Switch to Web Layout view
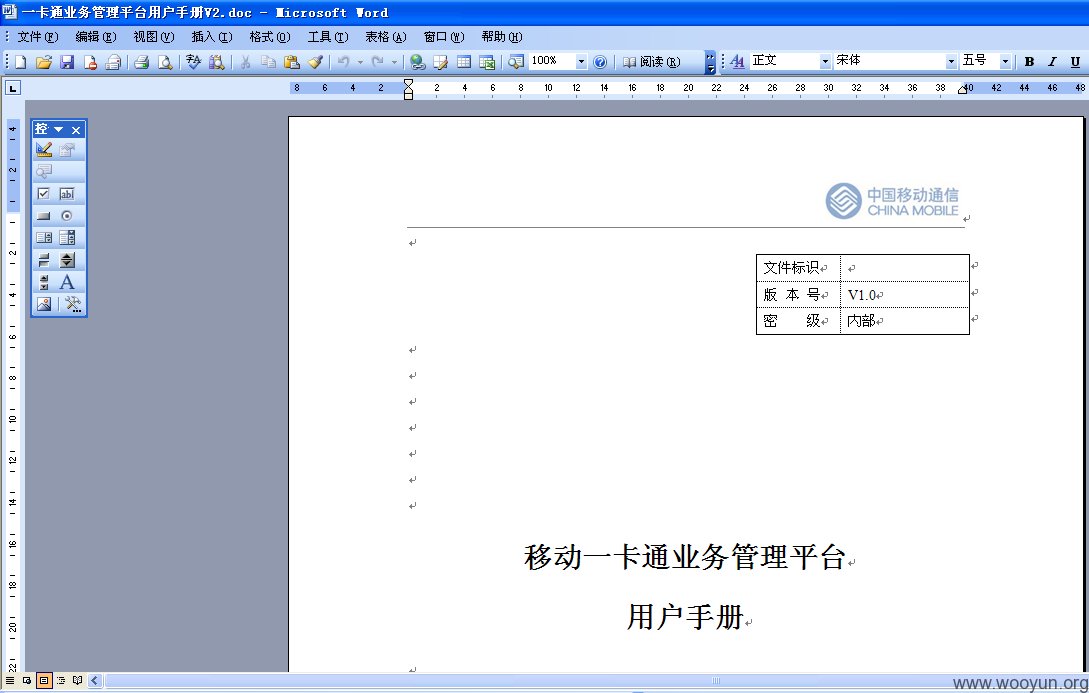This screenshot has width=1089, height=693. click(x=26, y=681)
